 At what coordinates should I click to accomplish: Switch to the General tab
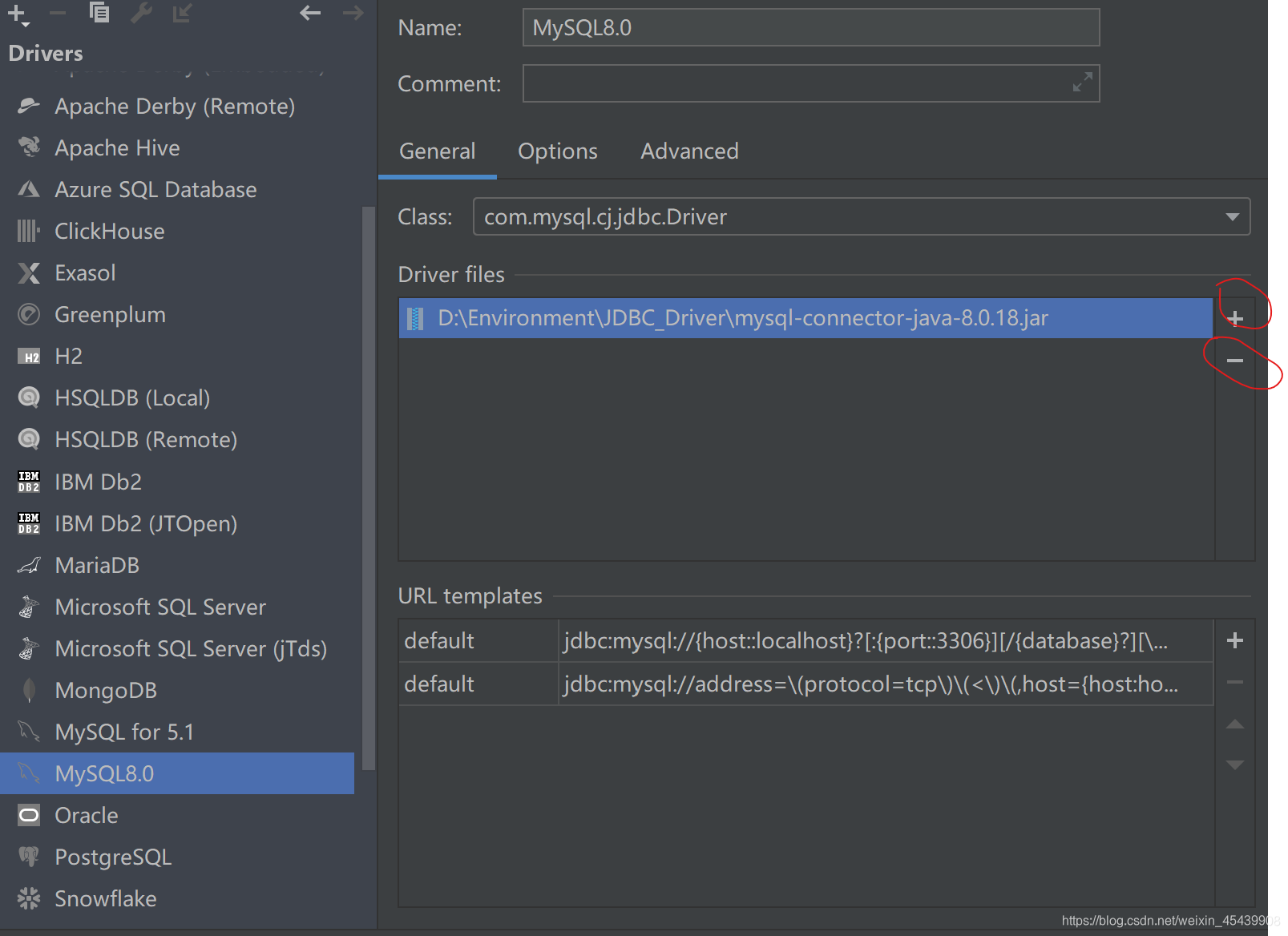coord(438,151)
